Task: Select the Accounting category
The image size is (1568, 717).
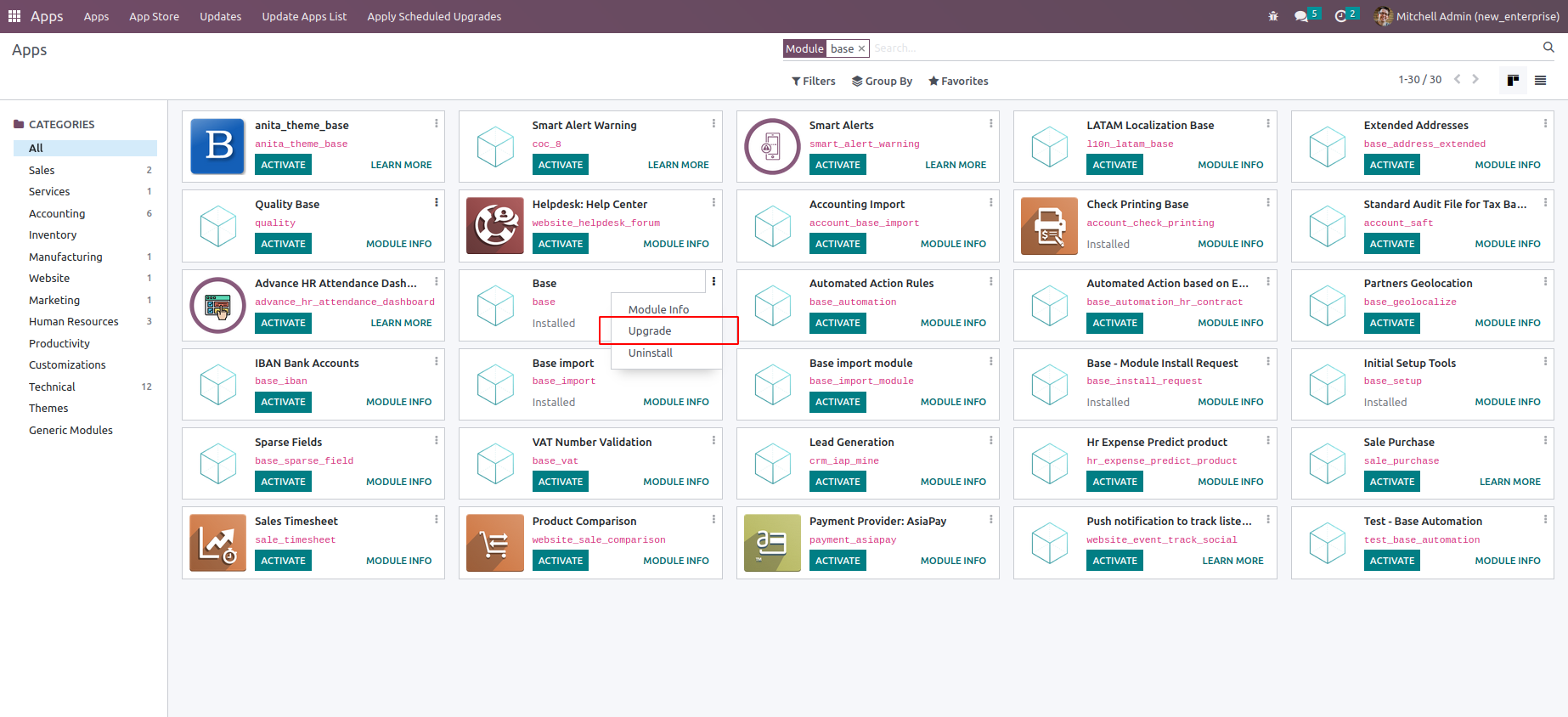Action: pyautogui.click(x=85, y=213)
